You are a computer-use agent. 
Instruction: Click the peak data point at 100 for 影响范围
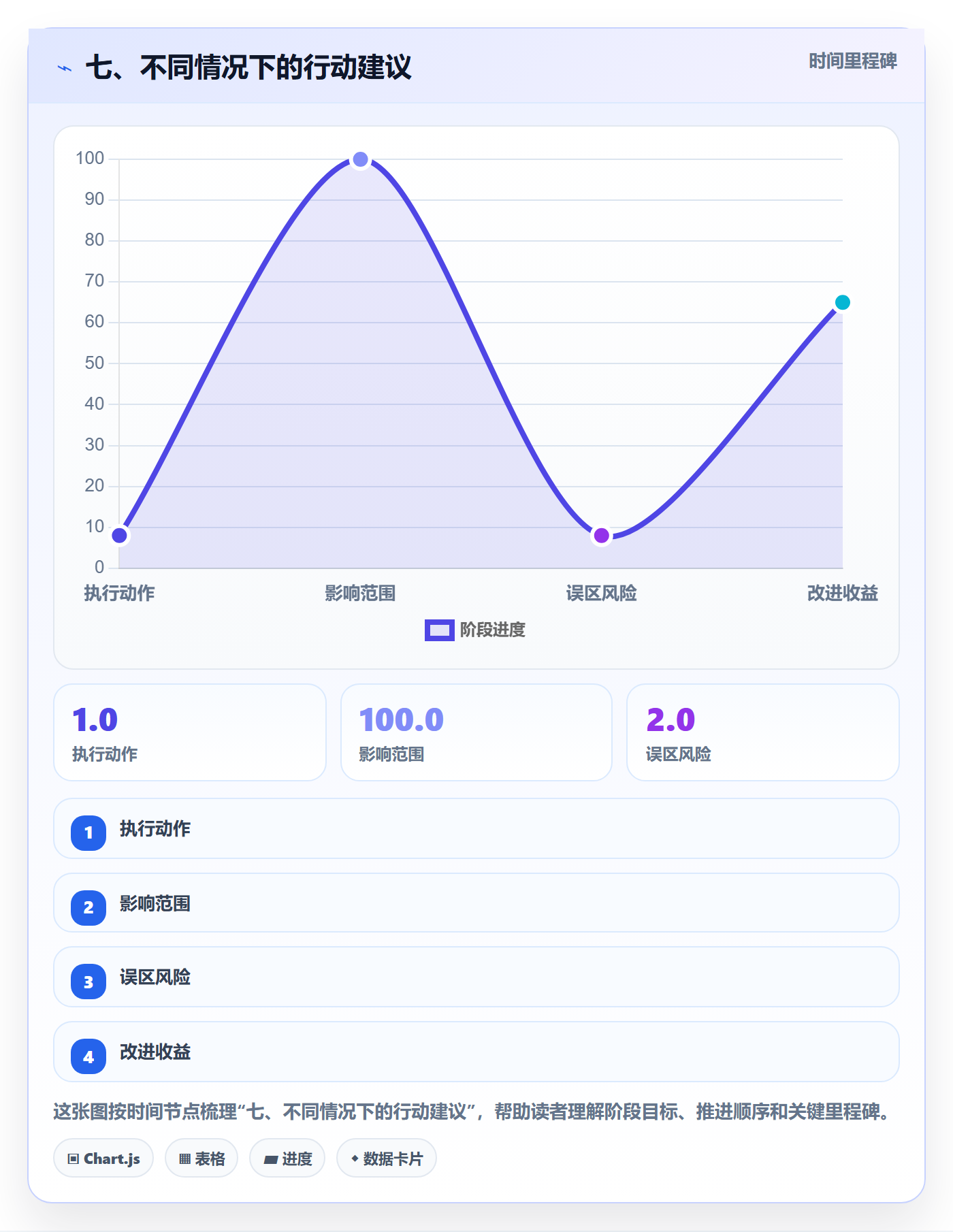tap(361, 159)
